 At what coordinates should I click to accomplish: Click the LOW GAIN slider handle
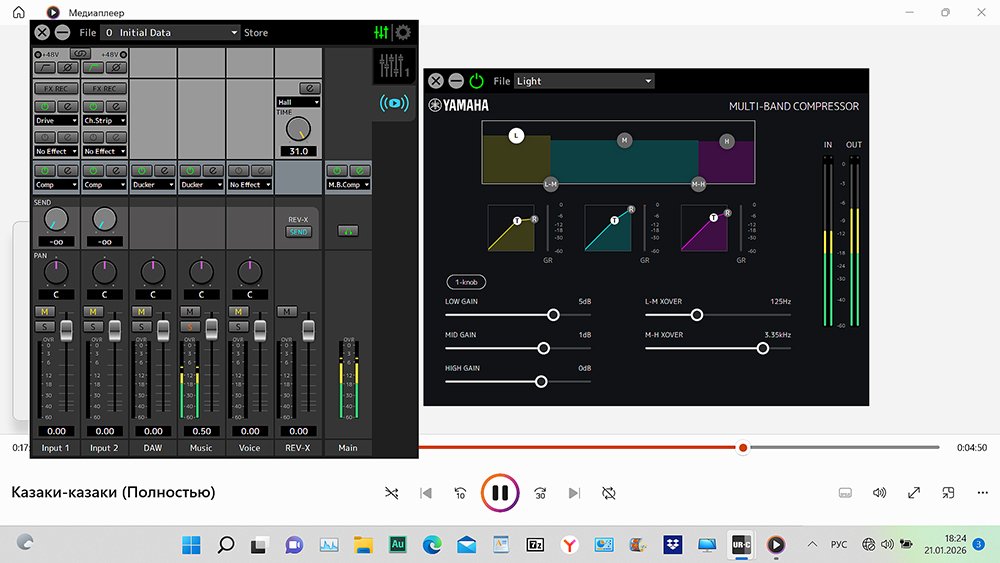[553, 315]
